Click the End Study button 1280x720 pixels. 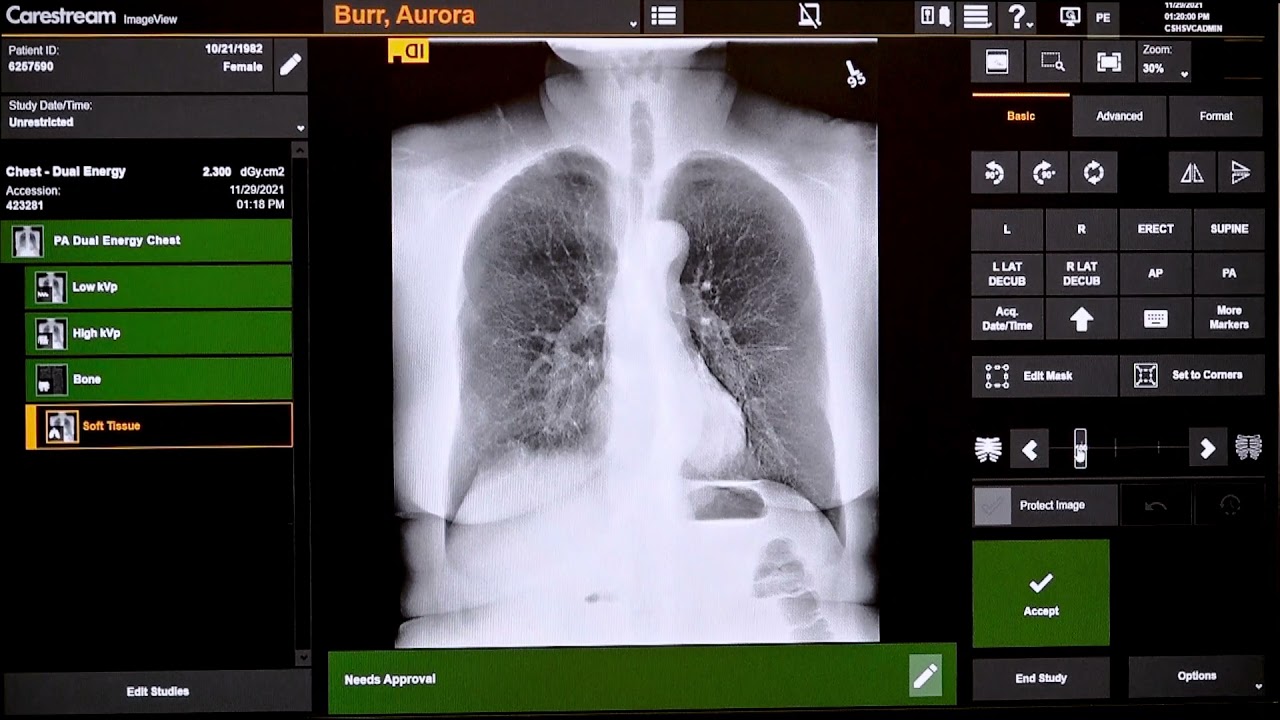1041,678
